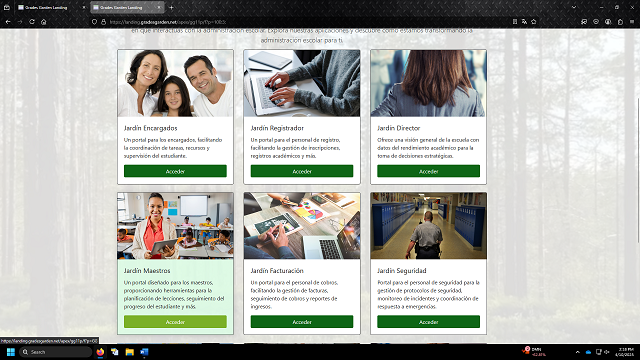Open the browser hamburger menu
This screenshot has height=360, width=640.
point(632,22)
